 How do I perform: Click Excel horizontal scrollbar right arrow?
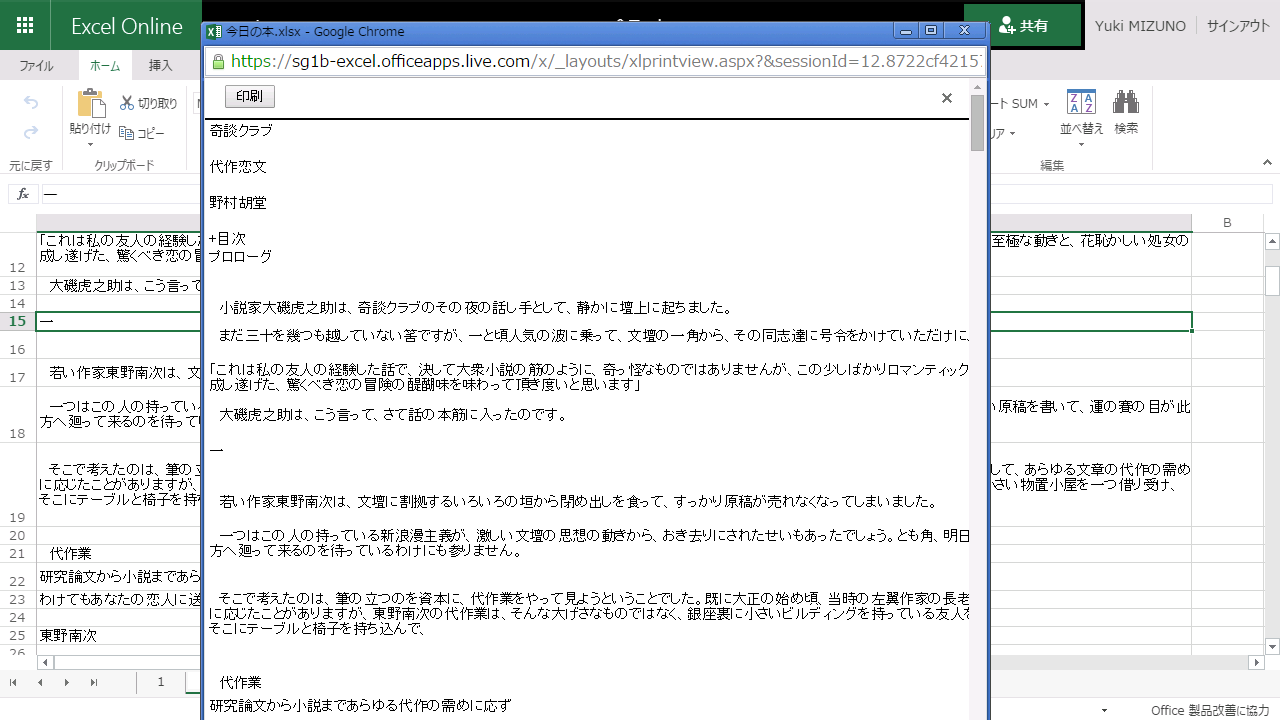pyautogui.click(x=1256, y=662)
